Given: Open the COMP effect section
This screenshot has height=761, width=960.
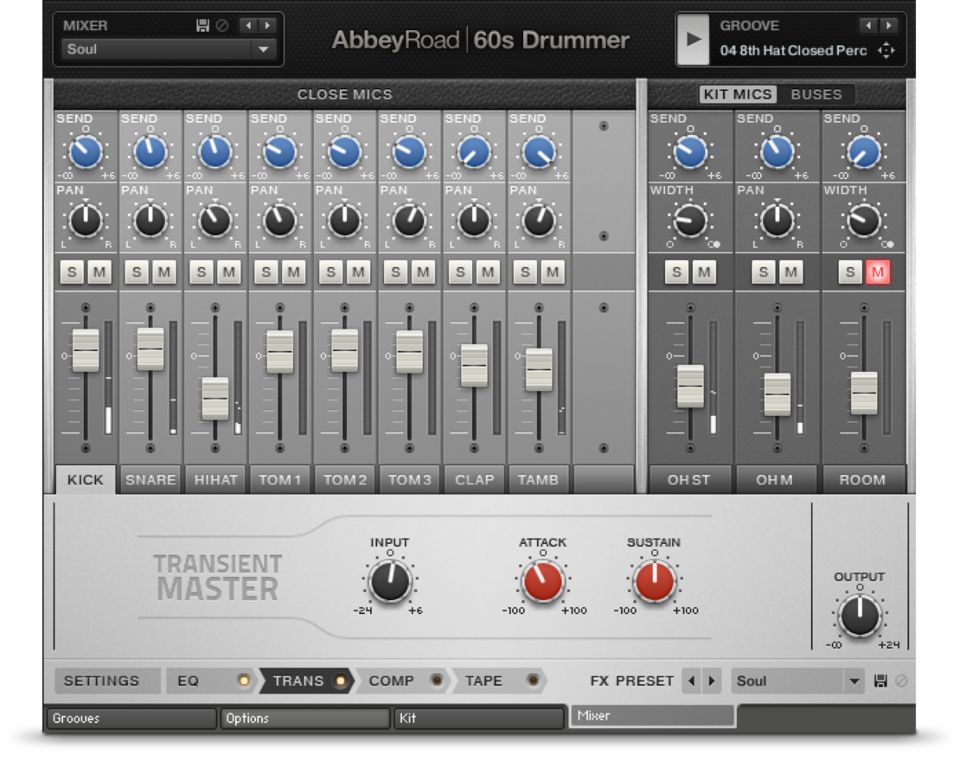Looking at the screenshot, I should (x=392, y=681).
